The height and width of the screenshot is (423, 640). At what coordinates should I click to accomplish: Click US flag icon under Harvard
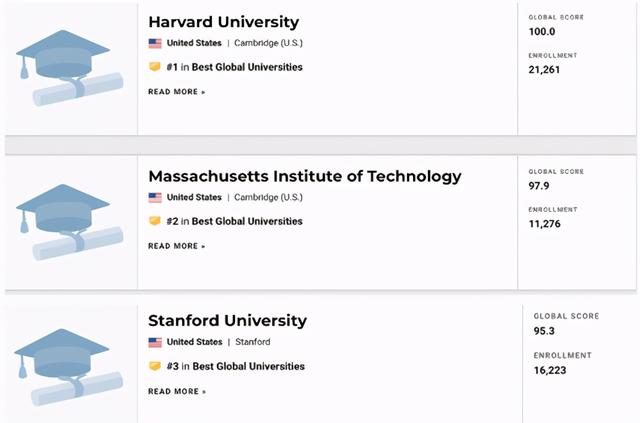tap(155, 43)
